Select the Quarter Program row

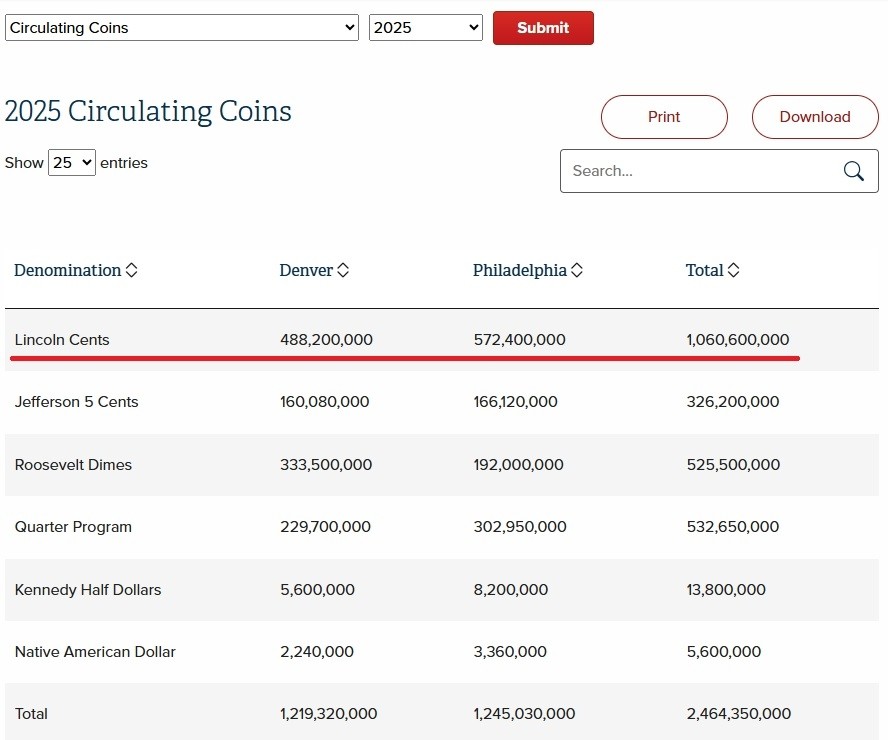pos(73,527)
